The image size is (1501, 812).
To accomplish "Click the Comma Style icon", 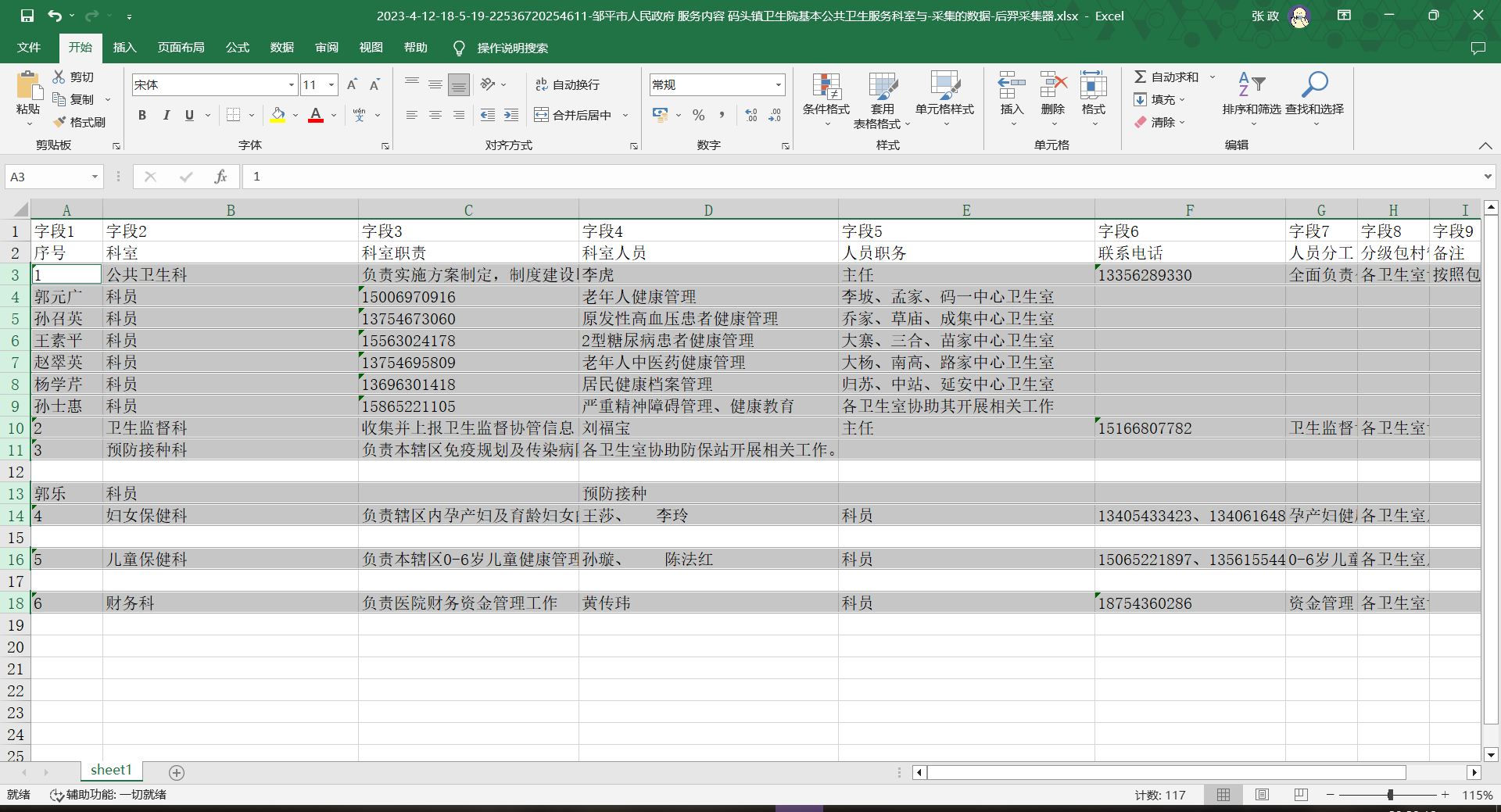I will tap(722, 115).
